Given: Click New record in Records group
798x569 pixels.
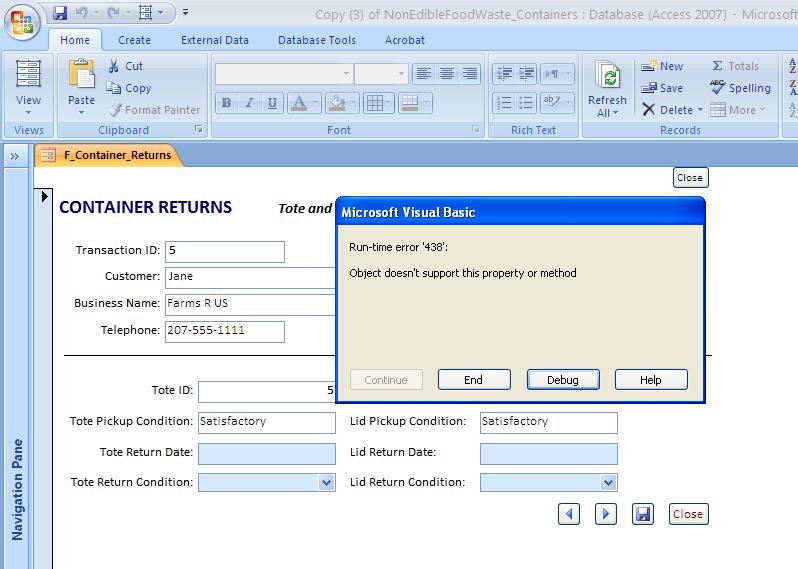Looking at the screenshot, I should [x=662, y=66].
